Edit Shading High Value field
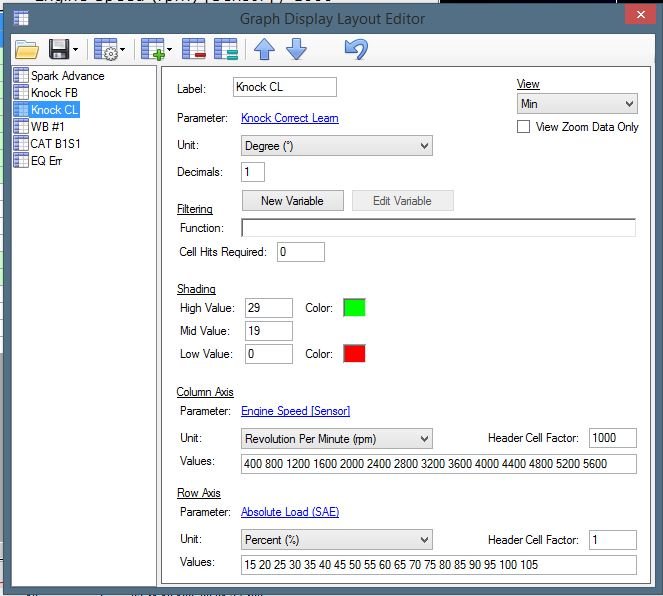Viewport: 663px width, 596px height. [268, 308]
